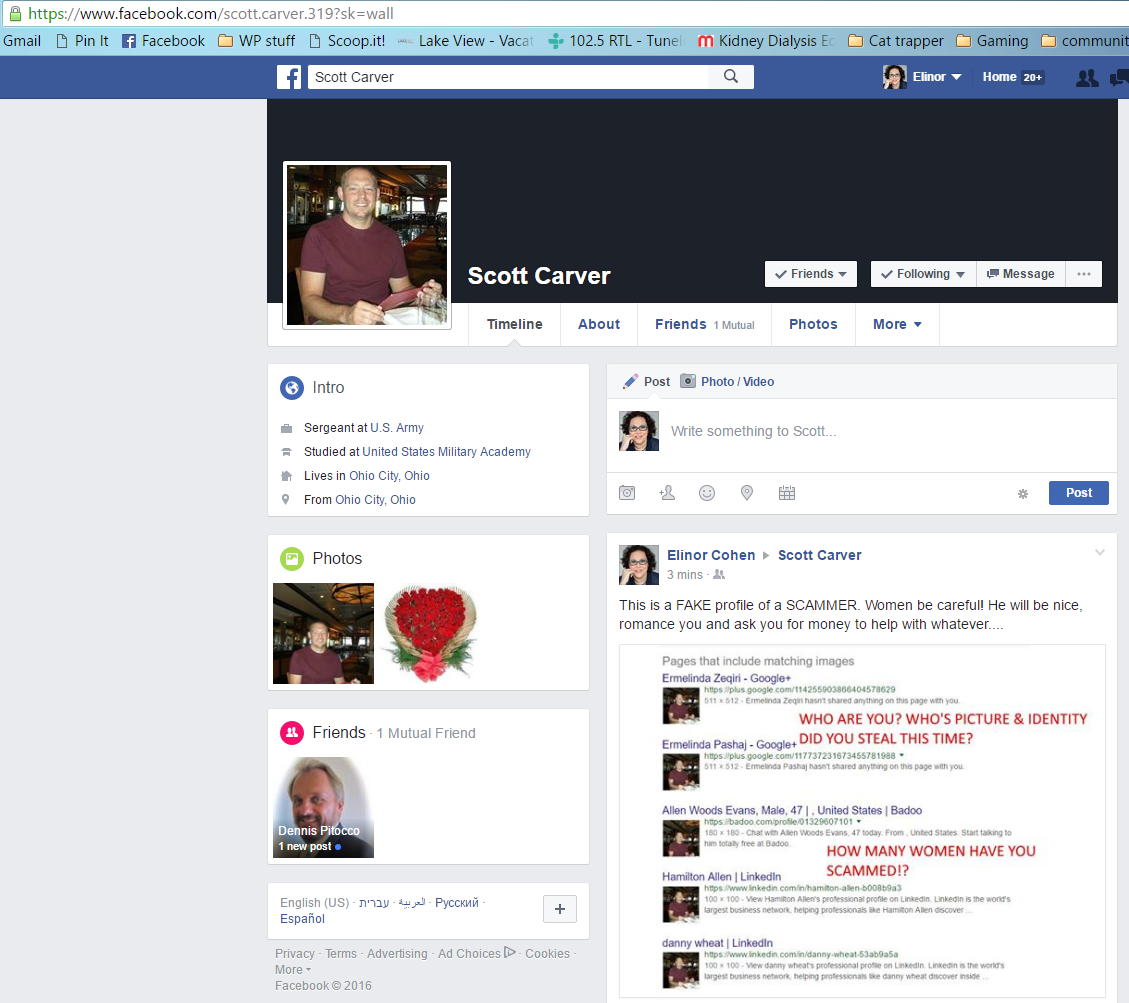This screenshot has height=1003, width=1129.
Task: Click Scott Carver's profile picture
Action: click(x=367, y=245)
